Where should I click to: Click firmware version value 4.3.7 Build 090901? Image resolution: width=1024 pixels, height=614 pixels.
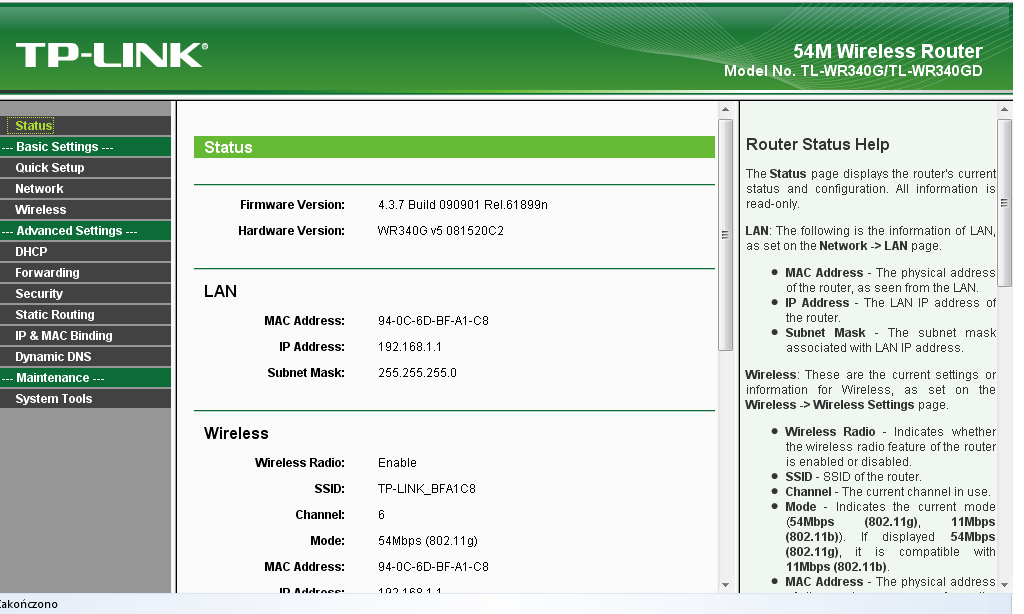[462, 205]
